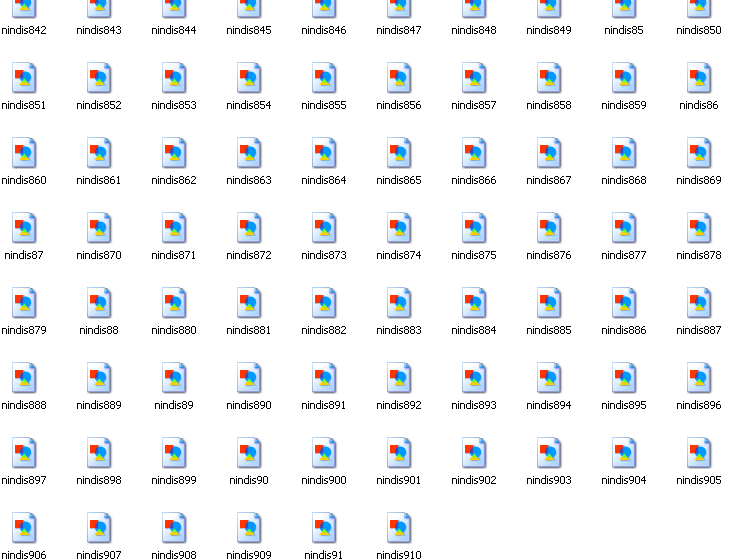Click the file name label nindis896
This screenshot has height=559, width=744.
[x=698, y=405]
